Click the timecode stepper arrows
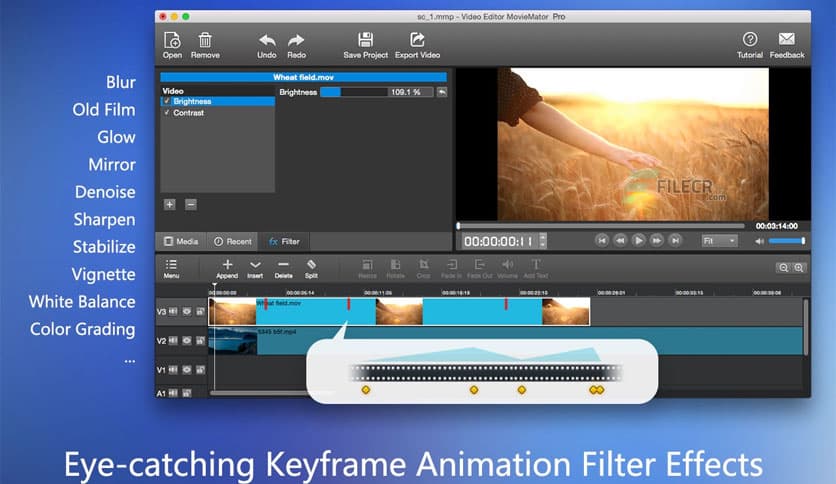Viewport: 836px width, 484px height. pyautogui.click(x=543, y=241)
